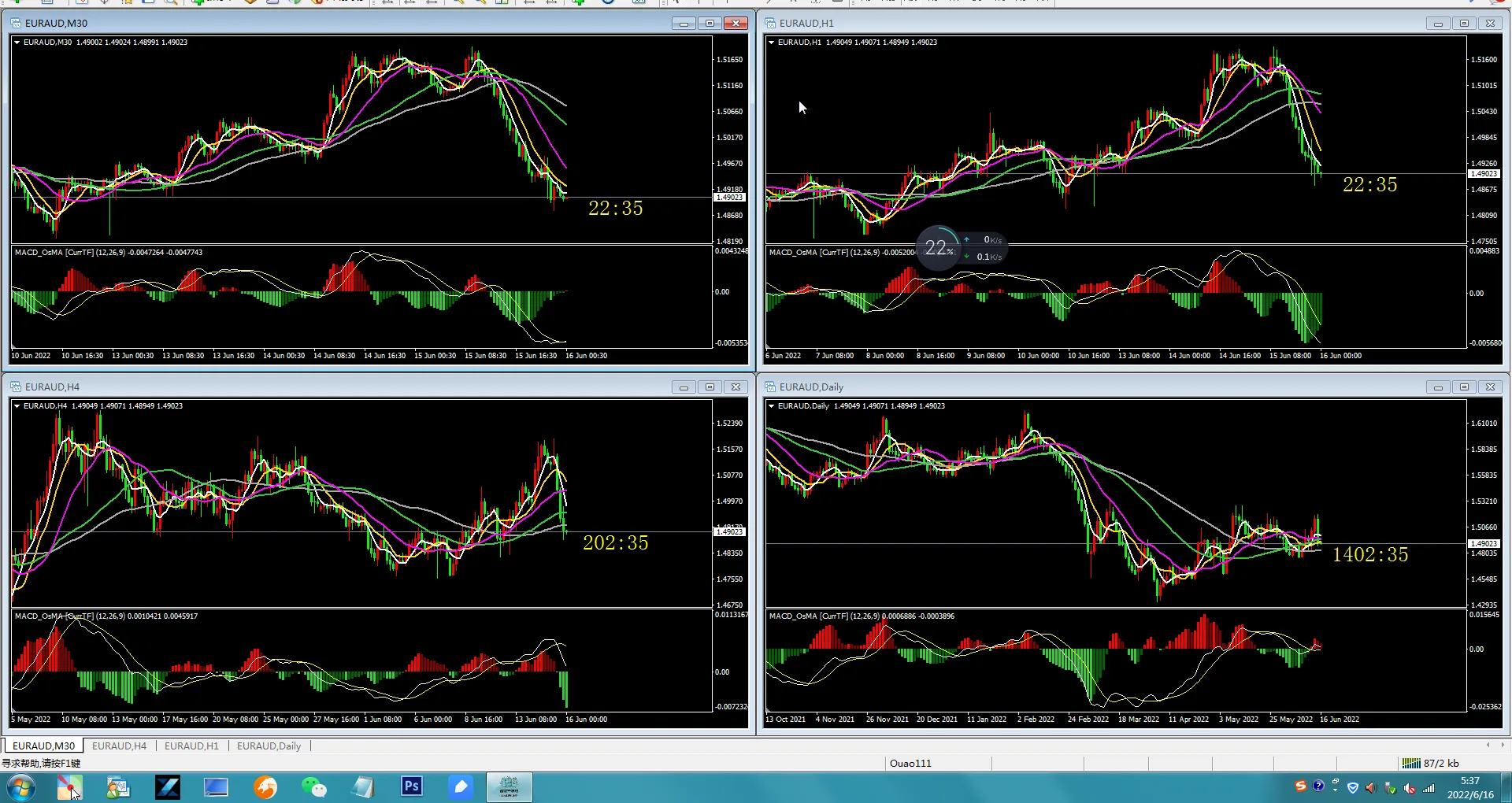The height and width of the screenshot is (803, 1512).
Task: Open the Windows Start menu orb
Action: coord(21,787)
